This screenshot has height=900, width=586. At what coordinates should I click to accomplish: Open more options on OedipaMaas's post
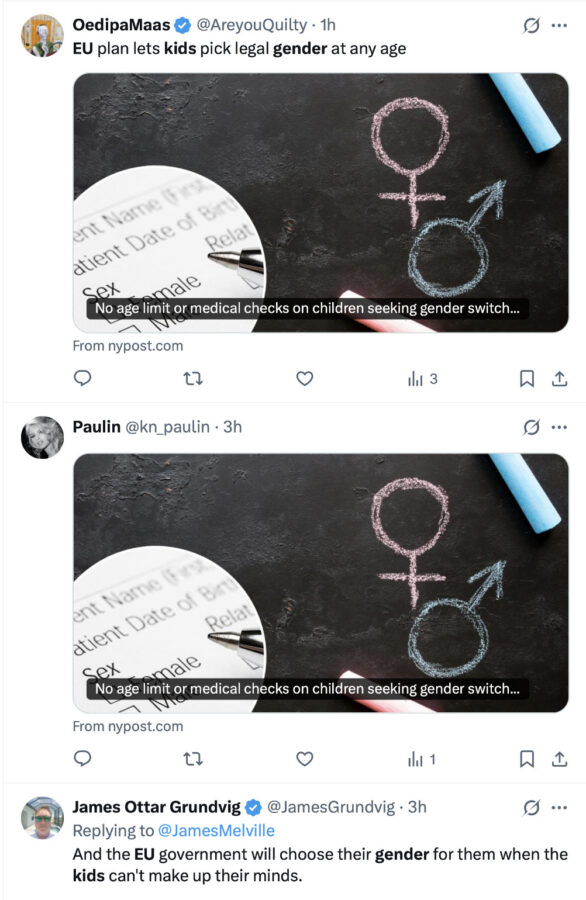tap(559, 25)
